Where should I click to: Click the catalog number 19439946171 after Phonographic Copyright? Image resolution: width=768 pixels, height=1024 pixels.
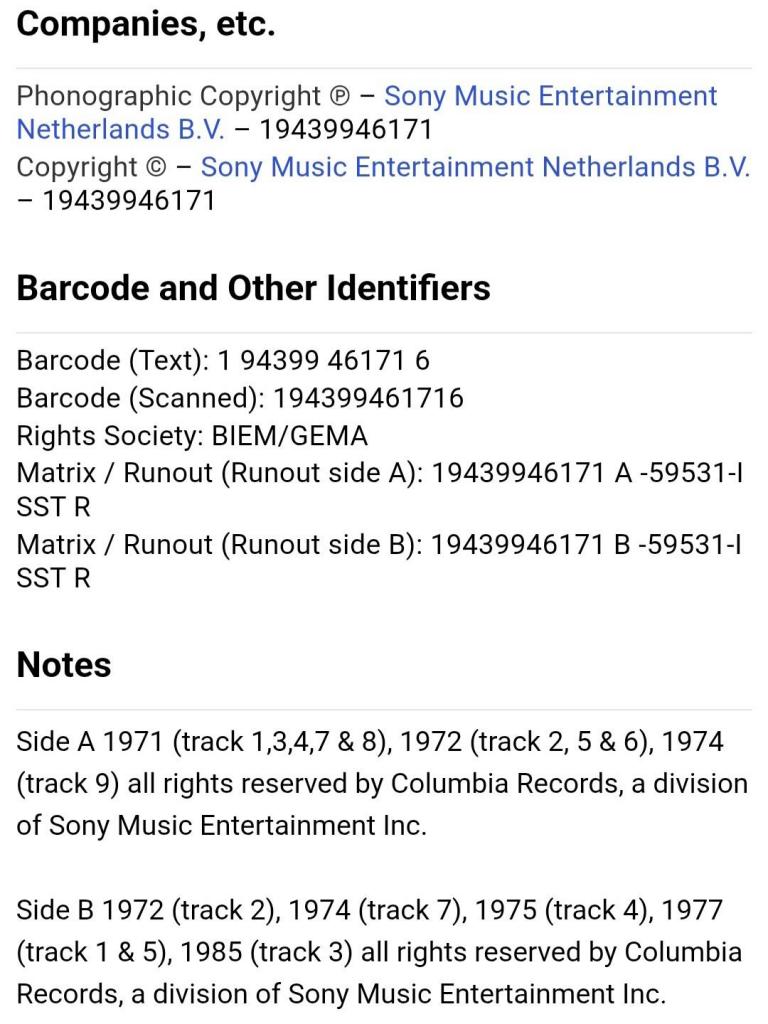pyautogui.click(x=346, y=129)
